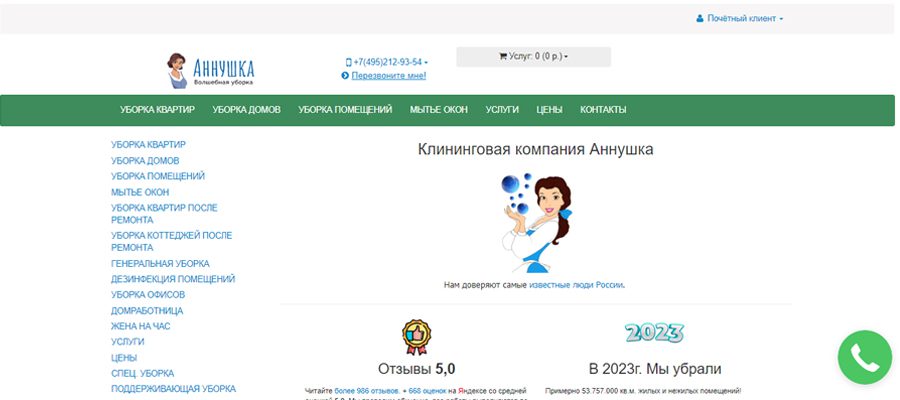The width and height of the screenshot is (900, 400).
Task: Select sidebar link ДЕЗИНФЕКЦИЯ ПОМЕЩЕНИЙ
Action: pos(173,279)
